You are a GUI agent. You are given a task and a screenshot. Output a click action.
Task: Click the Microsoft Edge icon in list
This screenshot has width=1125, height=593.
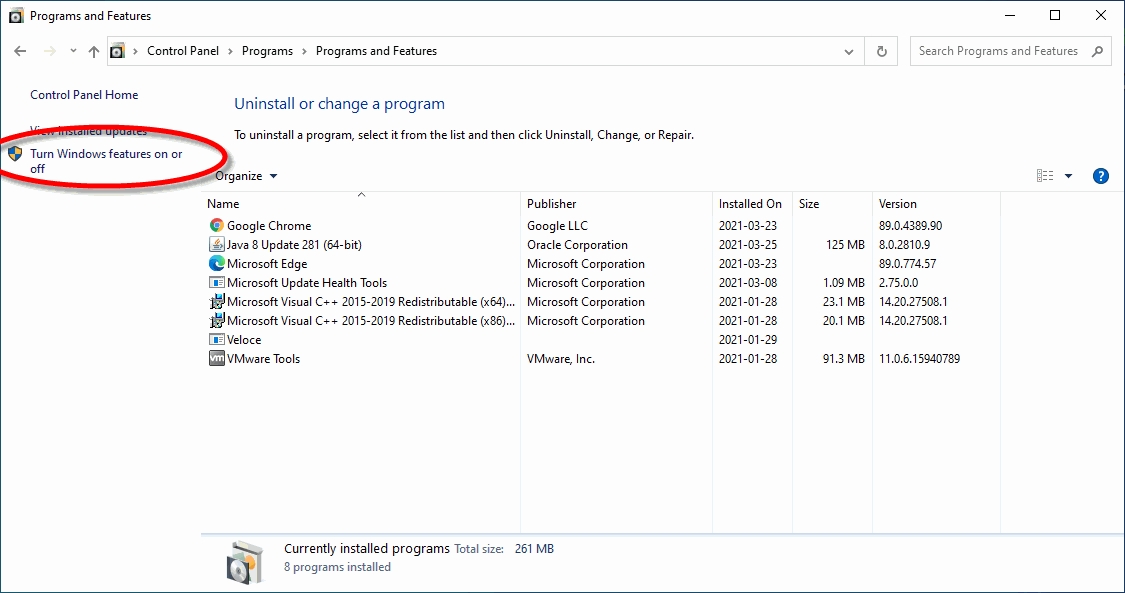tap(217, 264)
